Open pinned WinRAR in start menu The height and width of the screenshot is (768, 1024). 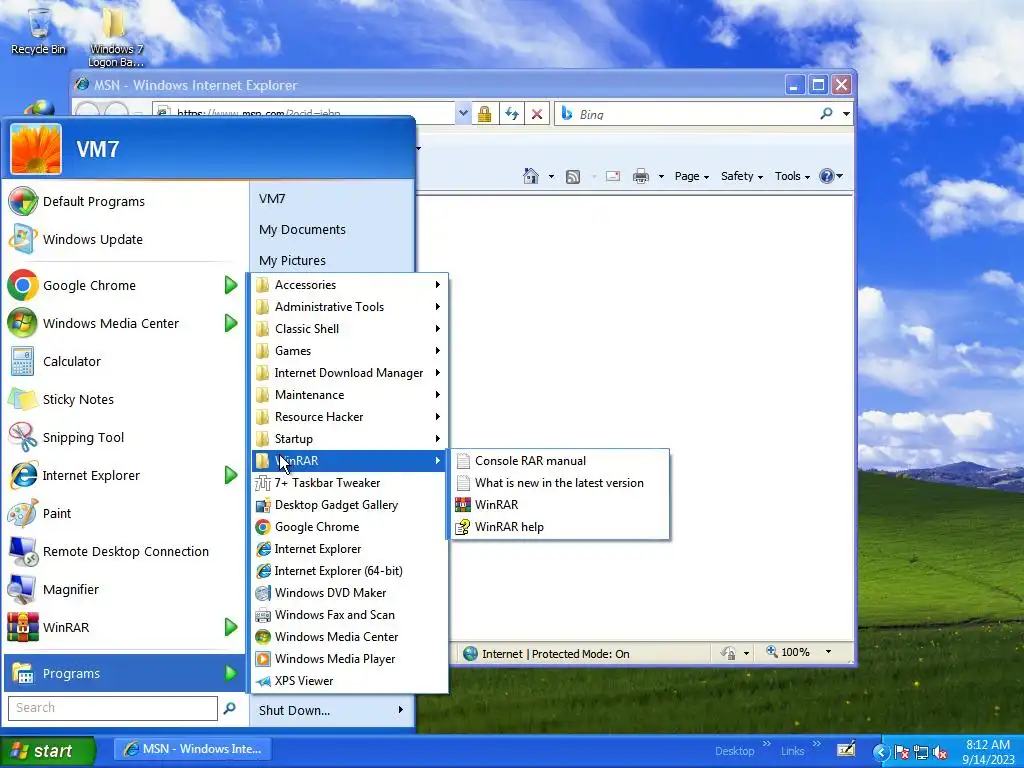coord(124,628)
